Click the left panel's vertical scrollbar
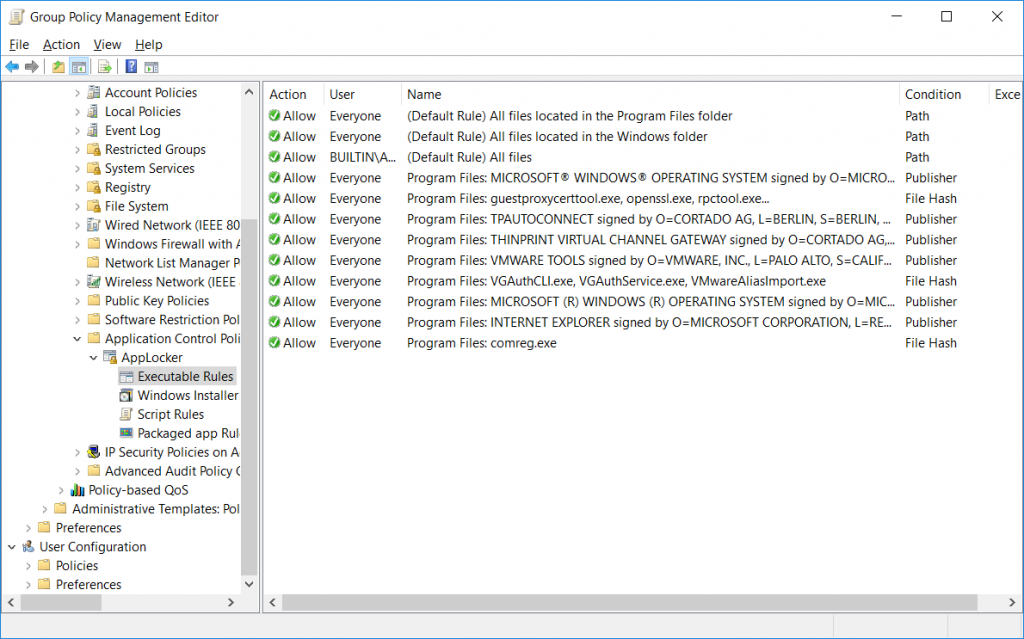This screenshot has height=639, width=1024. pyautogui.click(x=249, y=350)
